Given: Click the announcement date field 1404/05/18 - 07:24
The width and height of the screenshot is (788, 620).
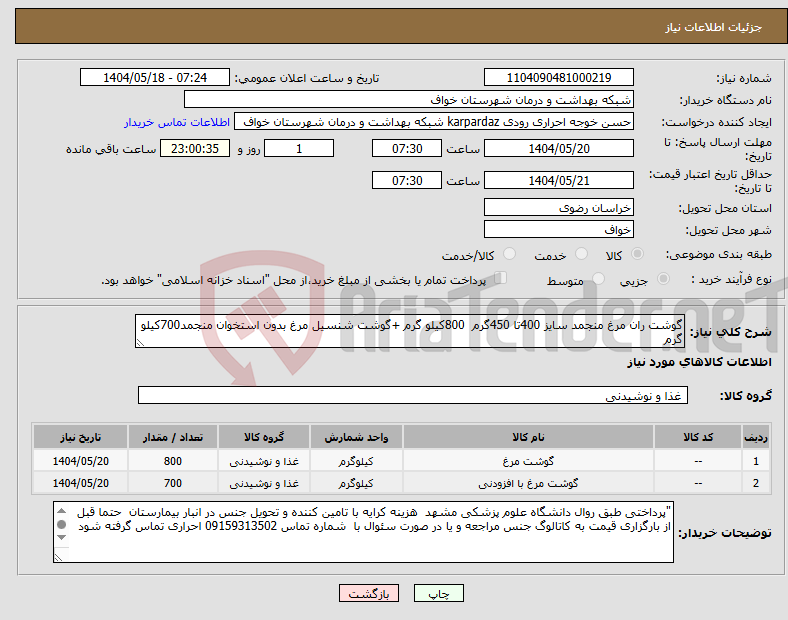Looking at the screenshot, I should pyautogui.click(x=155, y=77).
